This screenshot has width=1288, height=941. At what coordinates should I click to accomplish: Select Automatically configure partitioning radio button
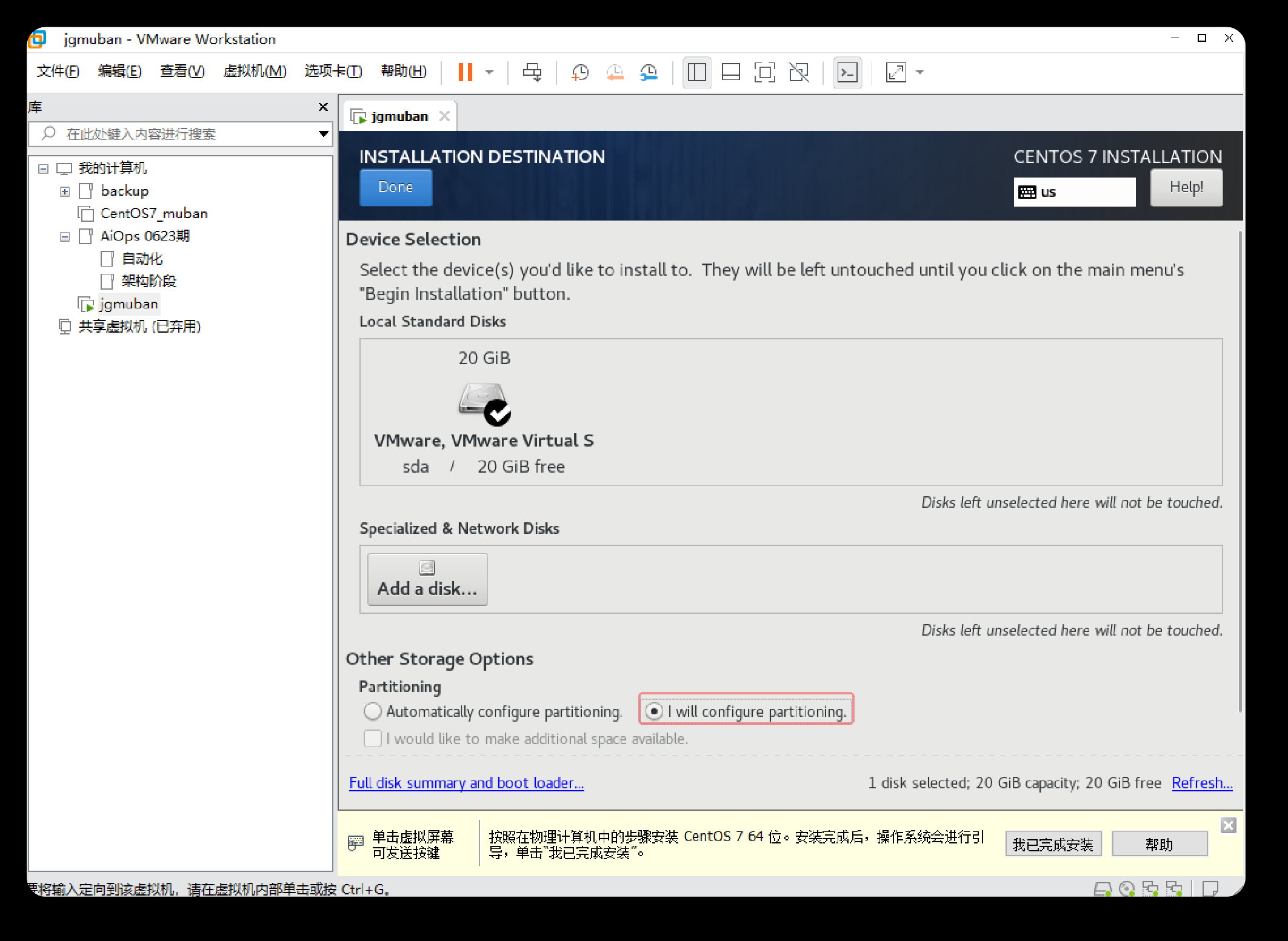[372, 711]
